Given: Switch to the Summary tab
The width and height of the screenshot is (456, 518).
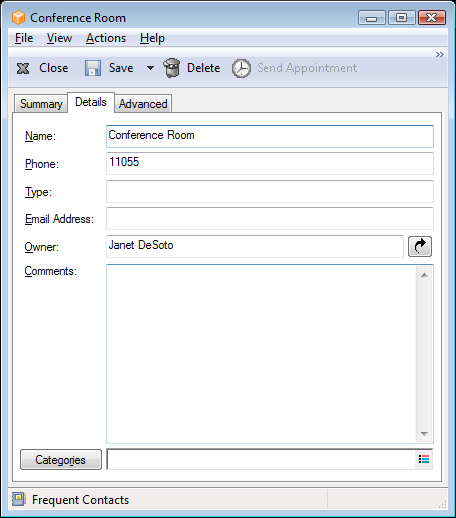Looking at the screenshot, I should click(x=41, y=104).
